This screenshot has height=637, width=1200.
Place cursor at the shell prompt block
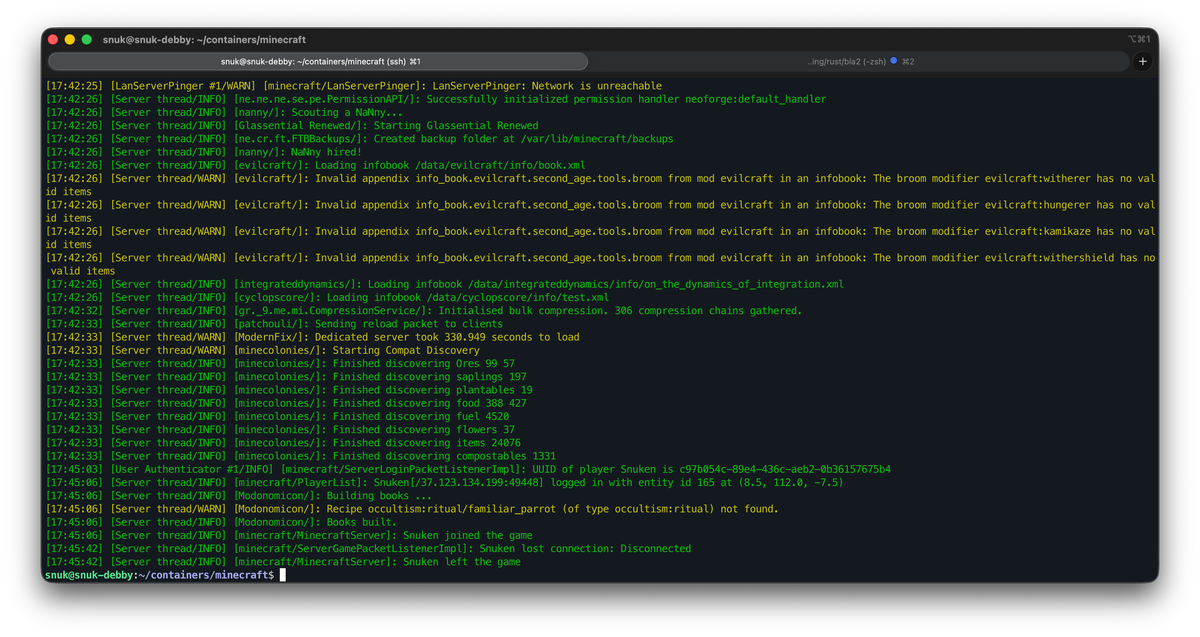[x=283, y=575]
